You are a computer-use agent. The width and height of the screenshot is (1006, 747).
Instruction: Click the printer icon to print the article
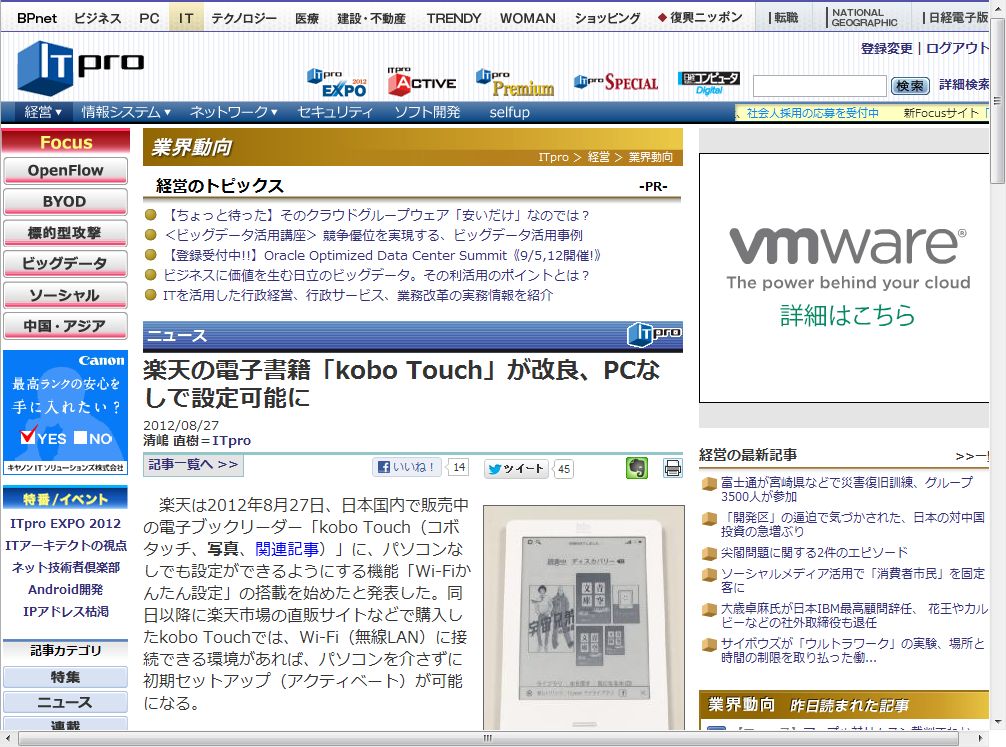(672, 468)
